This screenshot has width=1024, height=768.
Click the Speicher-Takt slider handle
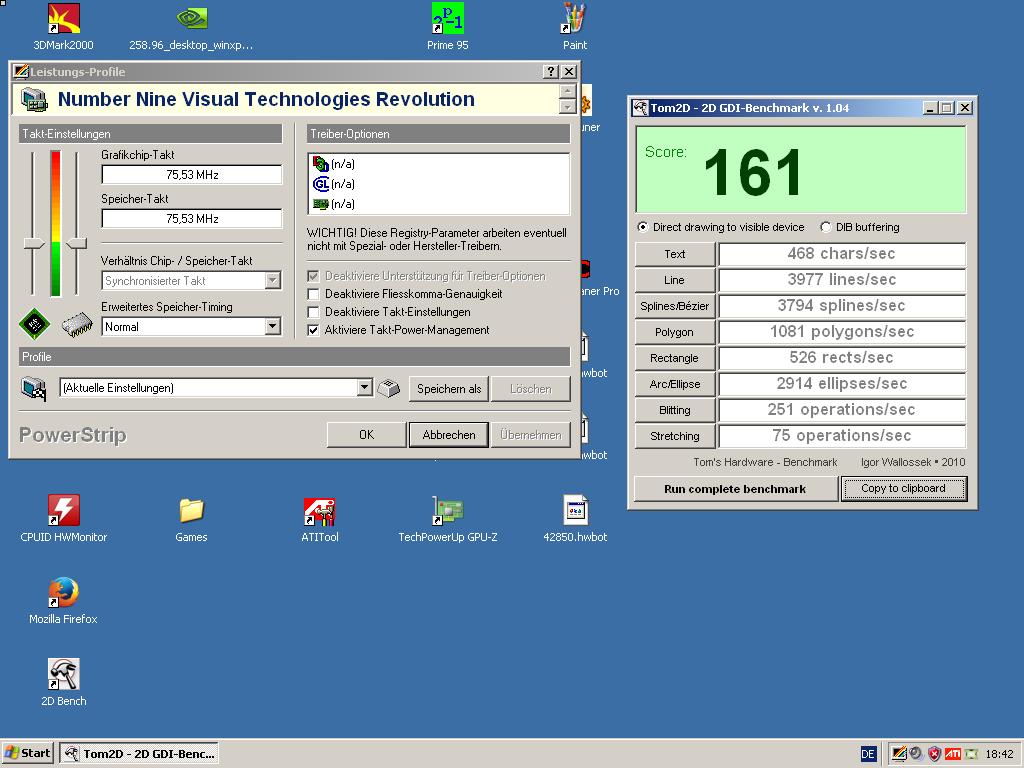pyautogui.click(x=76, y=244)
